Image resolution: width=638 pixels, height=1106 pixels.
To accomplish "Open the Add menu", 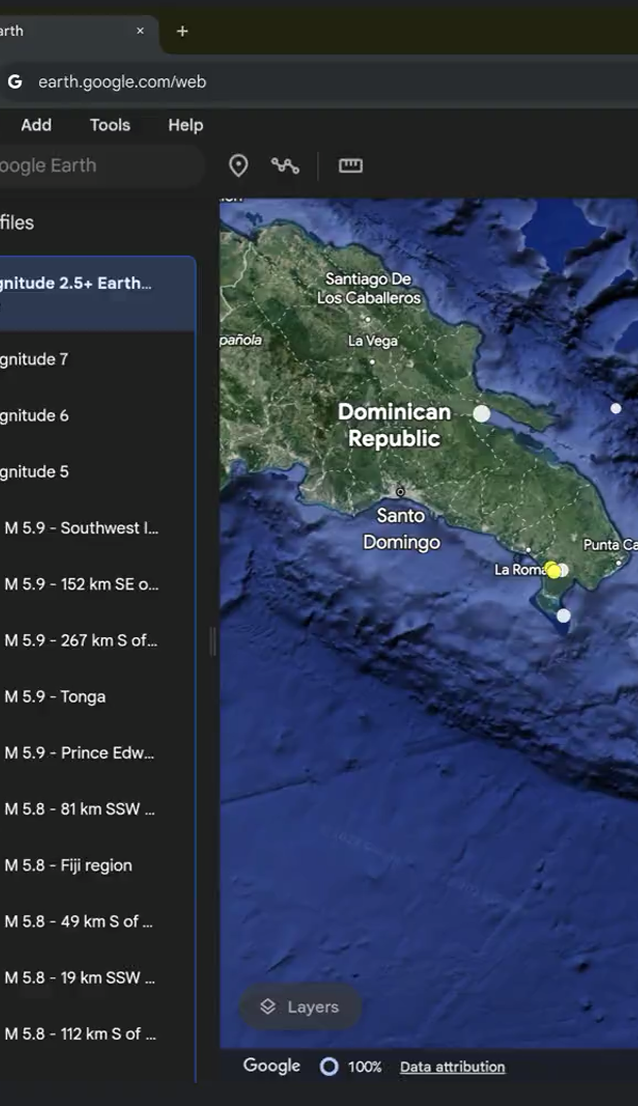I will coord(36,125).
